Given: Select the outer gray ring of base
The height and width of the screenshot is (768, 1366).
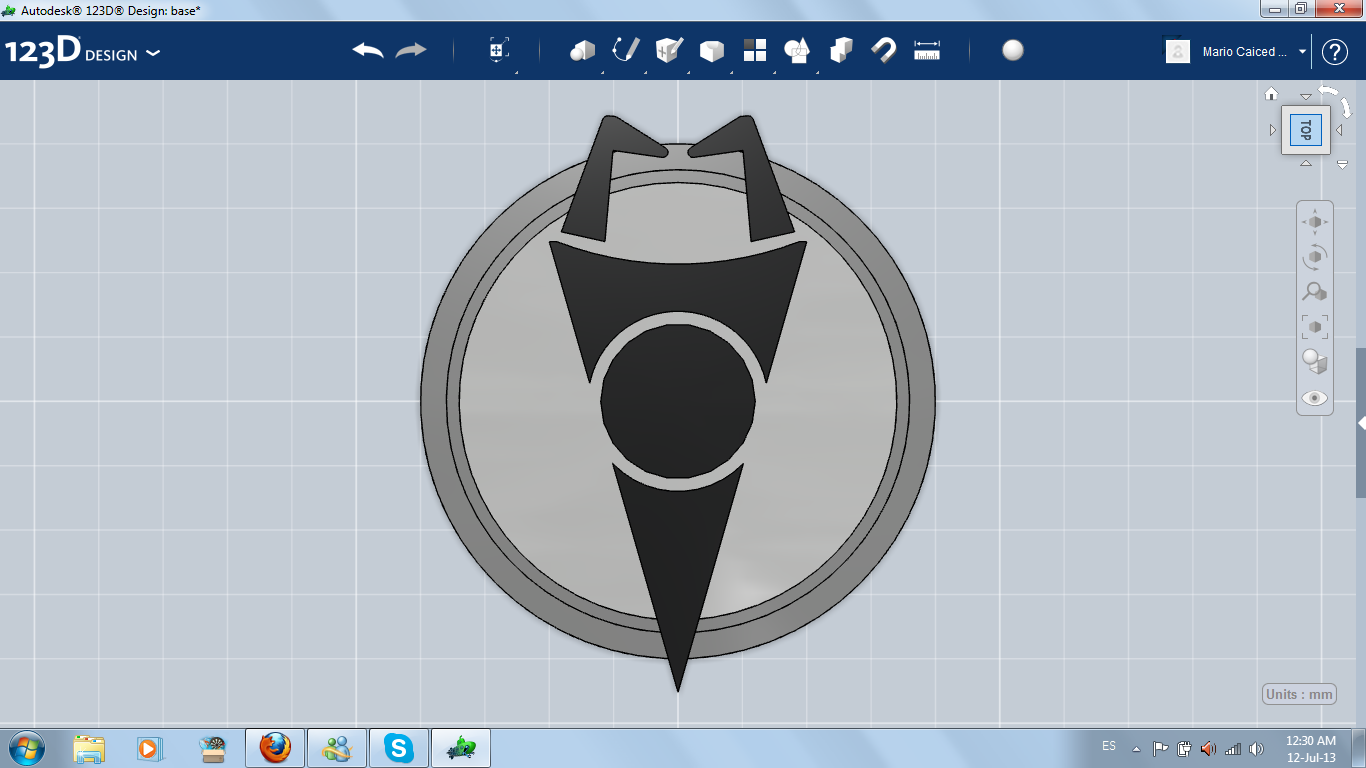Looking at the screenshot, I should click(x=436, y=400).
